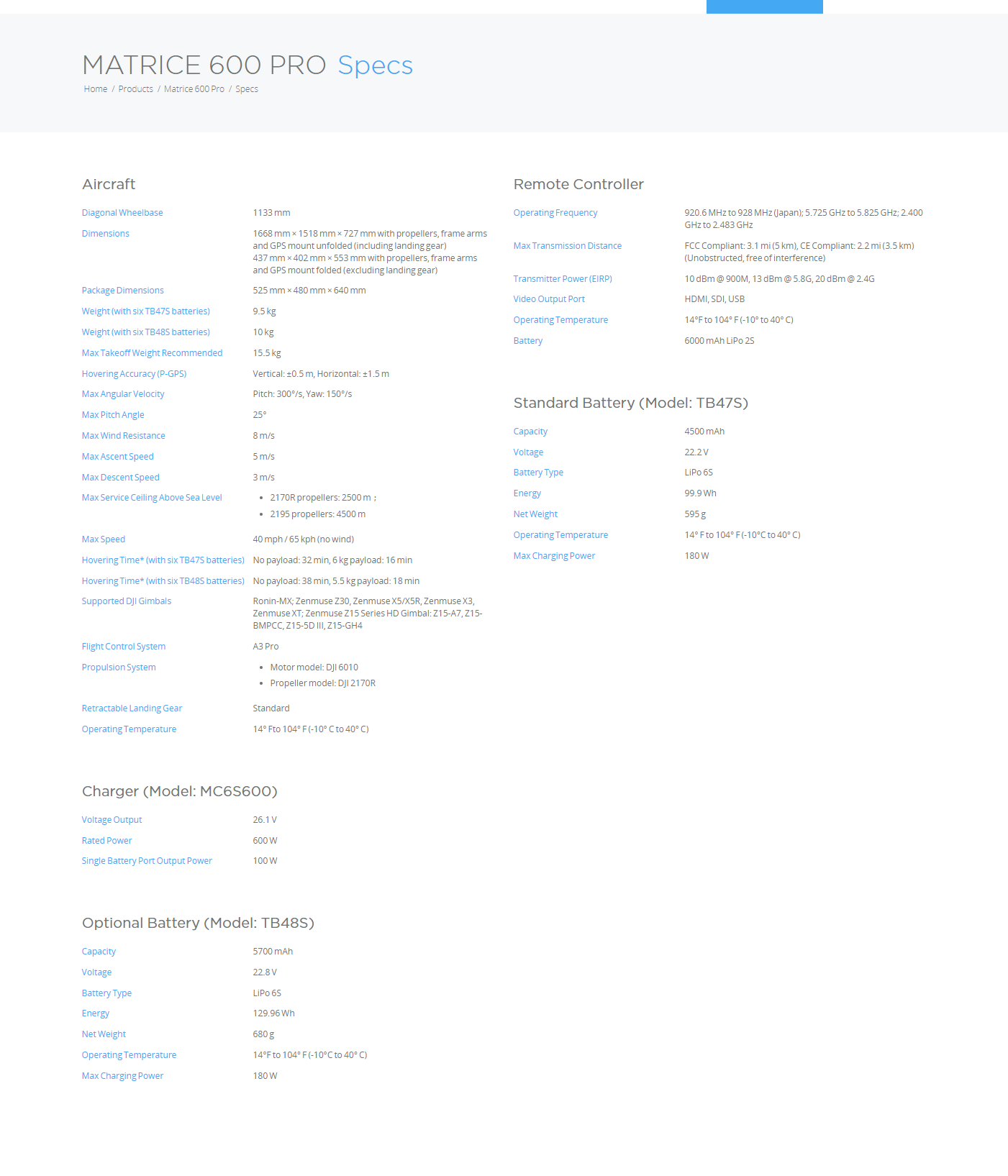Click Max Charging Power under TB48S battery
This screenshot has width=1008, height=1176.
click(x=123, y=1076)
